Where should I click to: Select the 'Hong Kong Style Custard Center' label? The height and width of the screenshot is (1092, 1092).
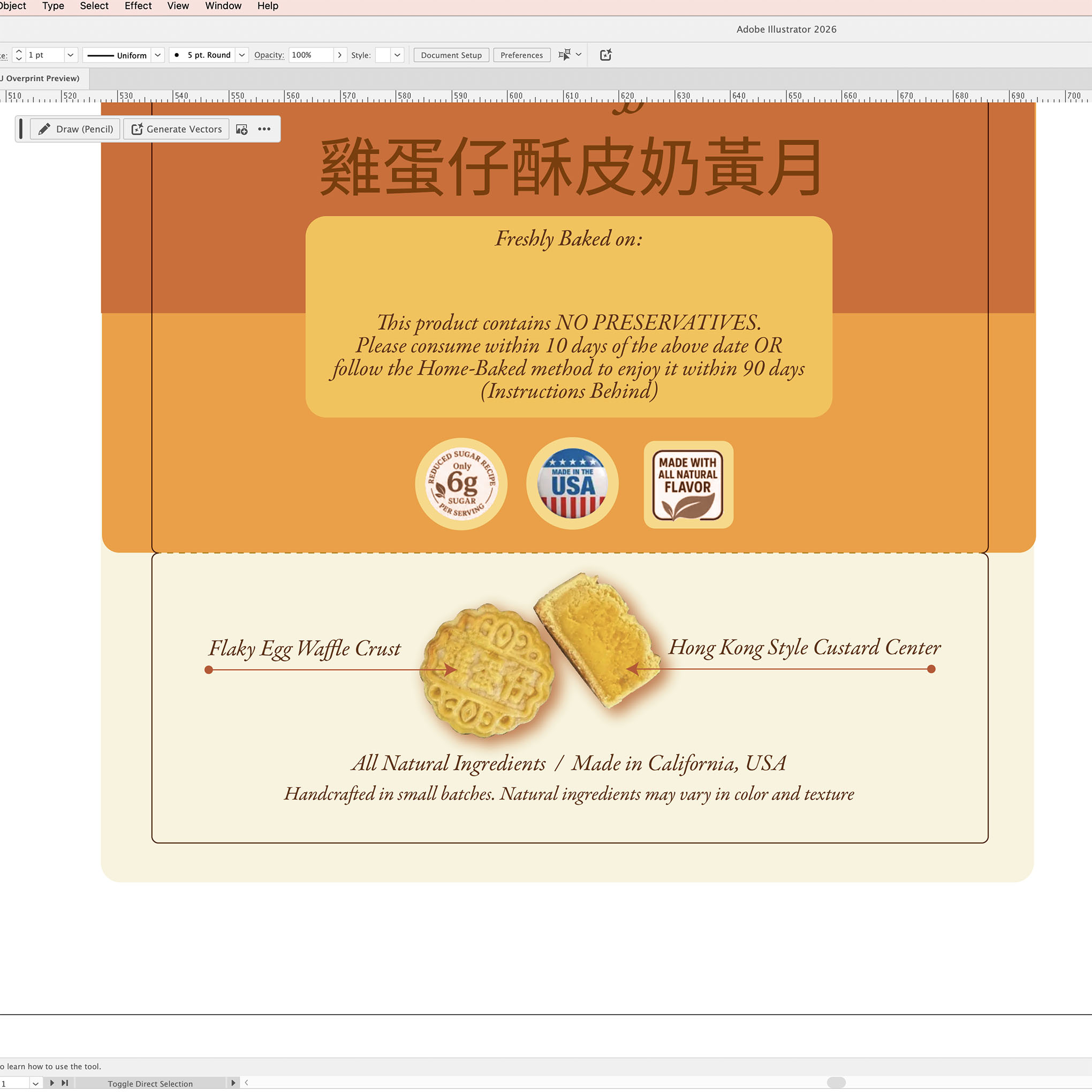pyautogui.click(x=805, y=648)
